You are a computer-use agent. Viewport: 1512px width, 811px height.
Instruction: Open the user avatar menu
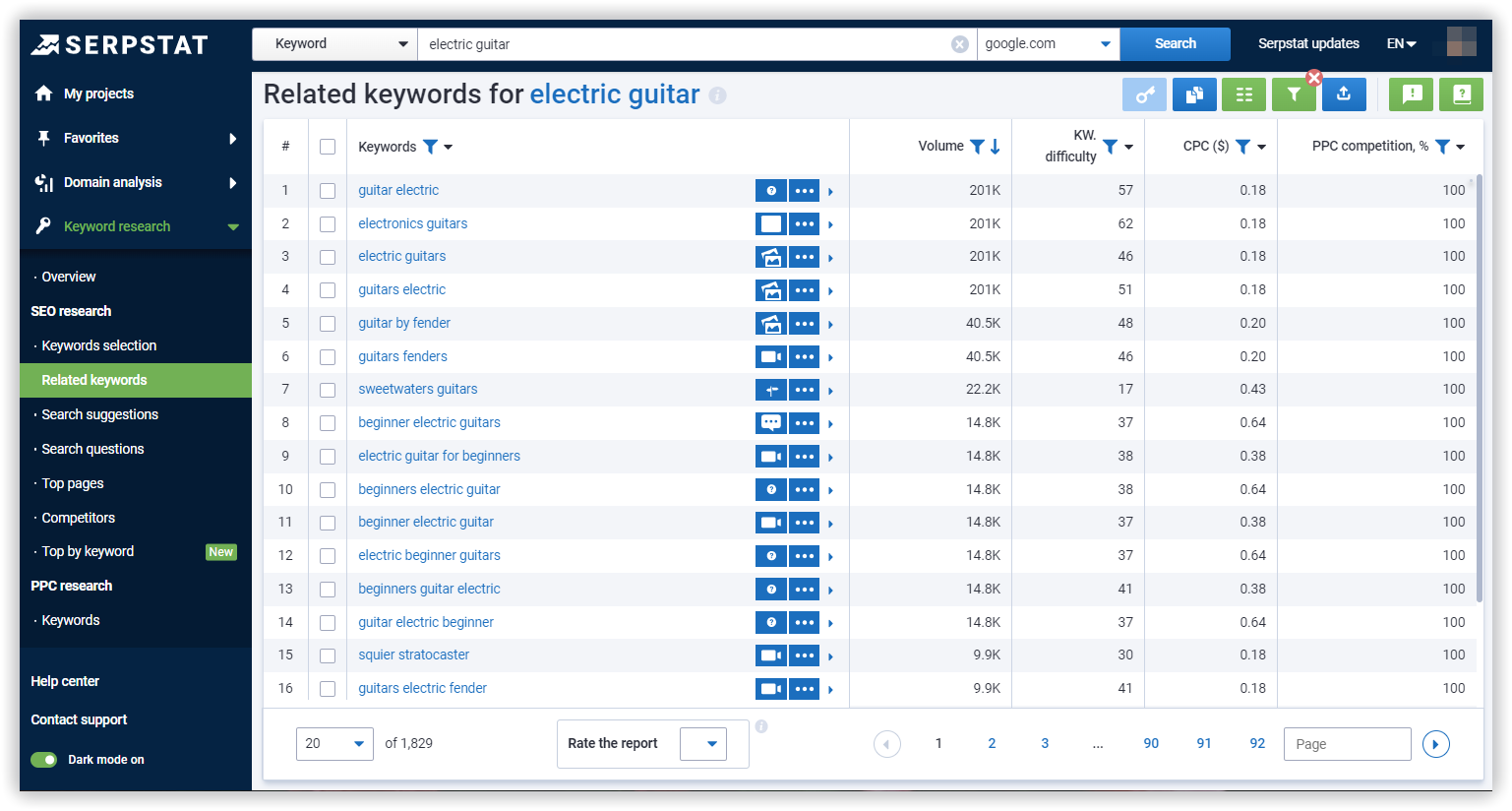tap(1461, 42)
